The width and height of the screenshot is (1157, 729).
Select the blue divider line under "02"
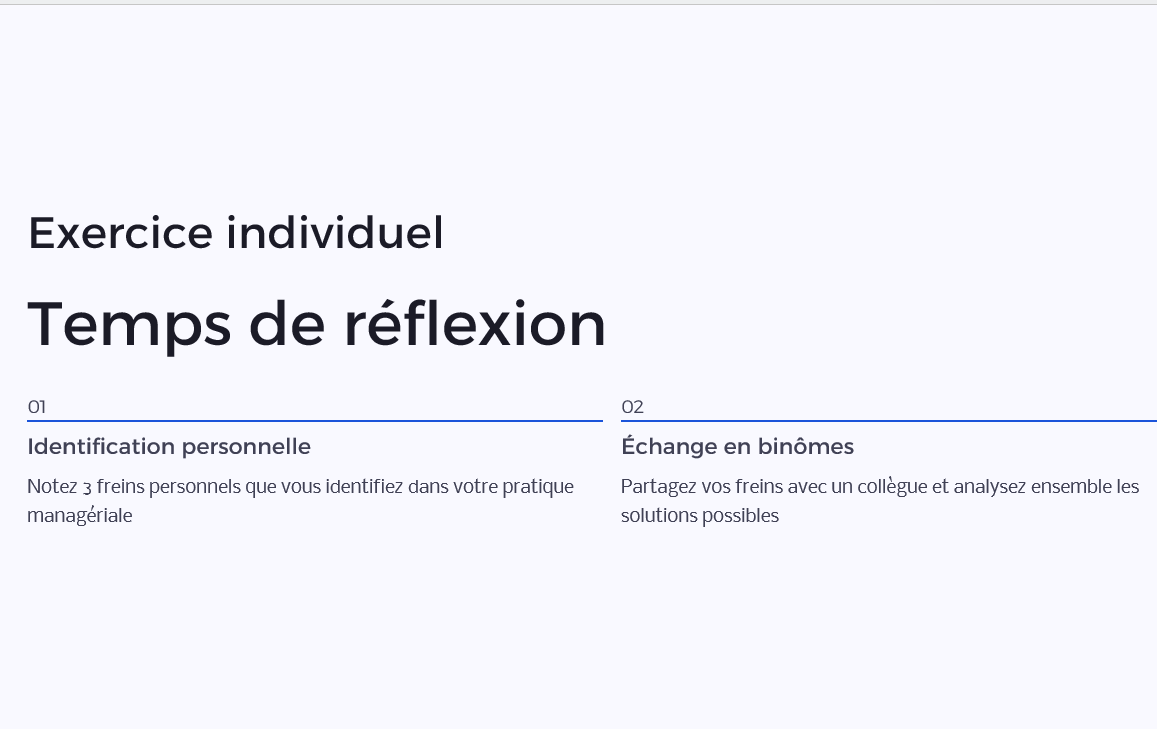[x=888, y=421]
